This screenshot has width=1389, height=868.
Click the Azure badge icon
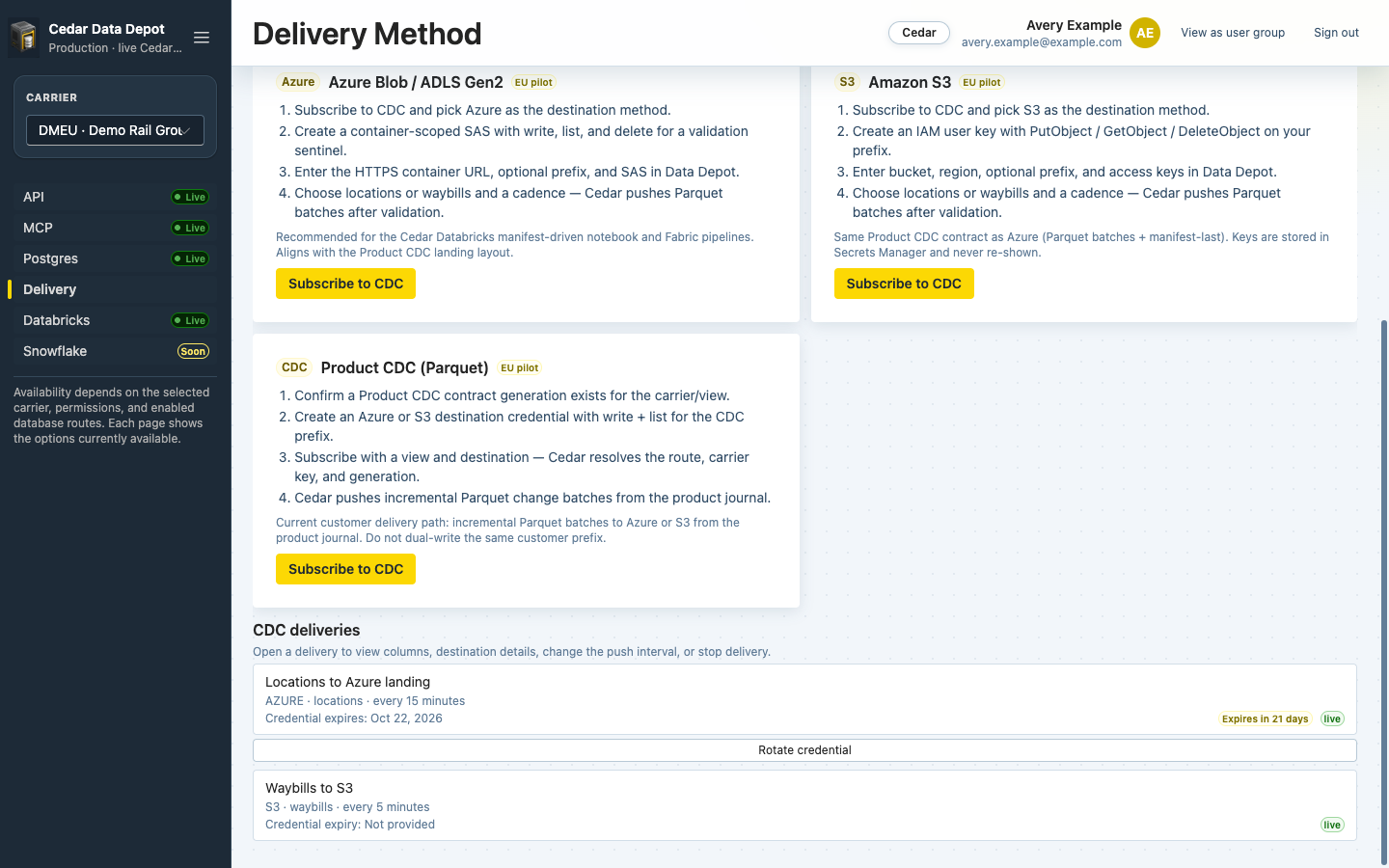pos(298,82)
